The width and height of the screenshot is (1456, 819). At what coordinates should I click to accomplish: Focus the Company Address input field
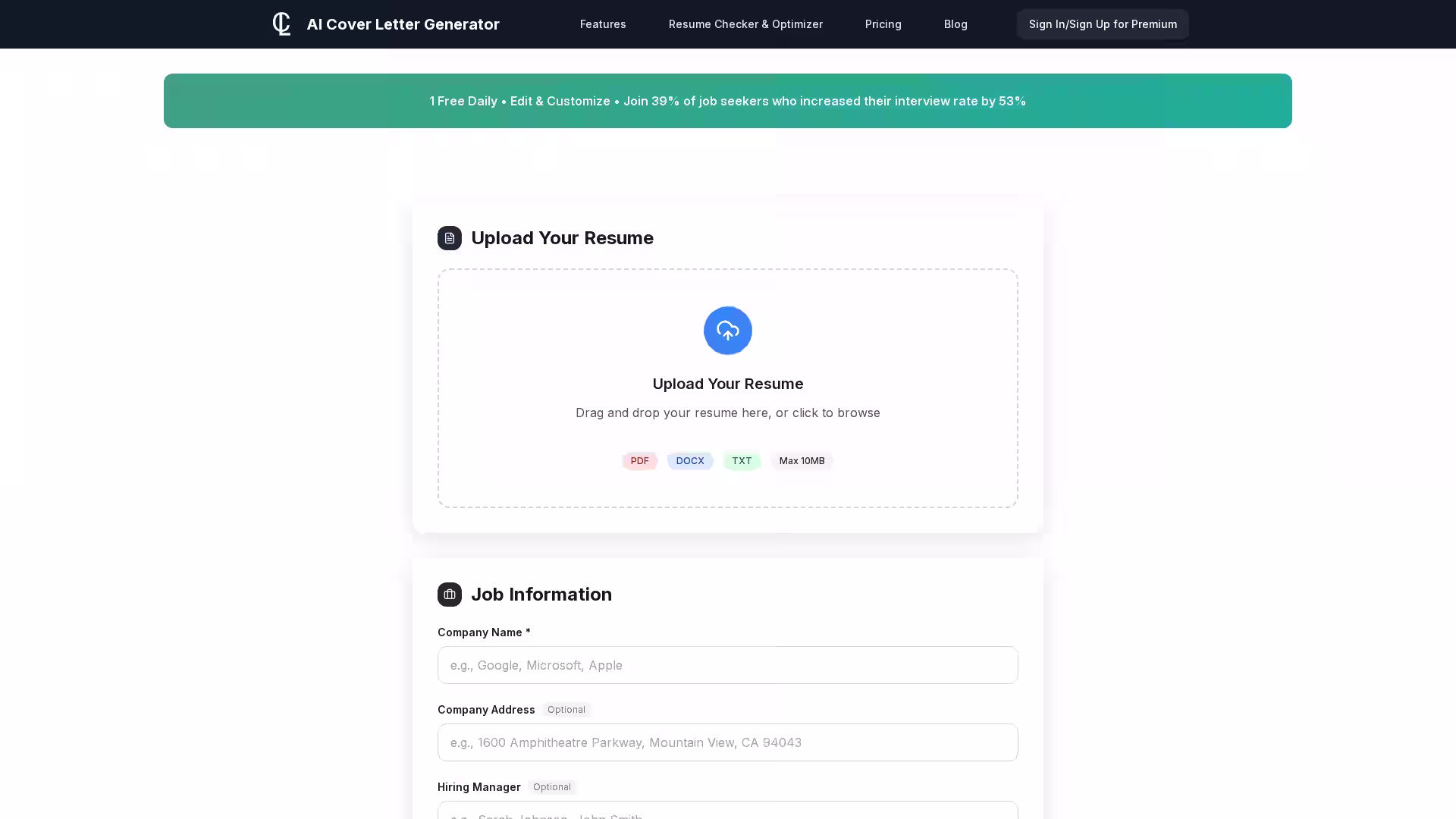727,742
